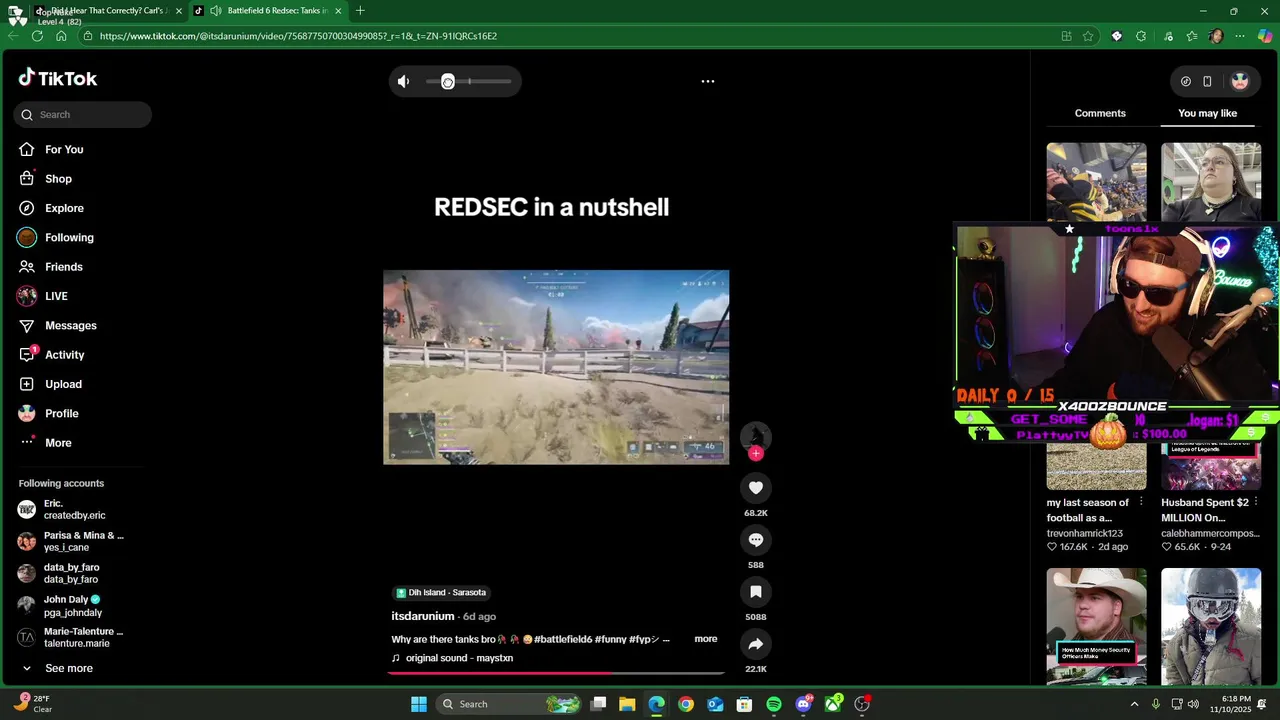Open the Explore page

64,208
